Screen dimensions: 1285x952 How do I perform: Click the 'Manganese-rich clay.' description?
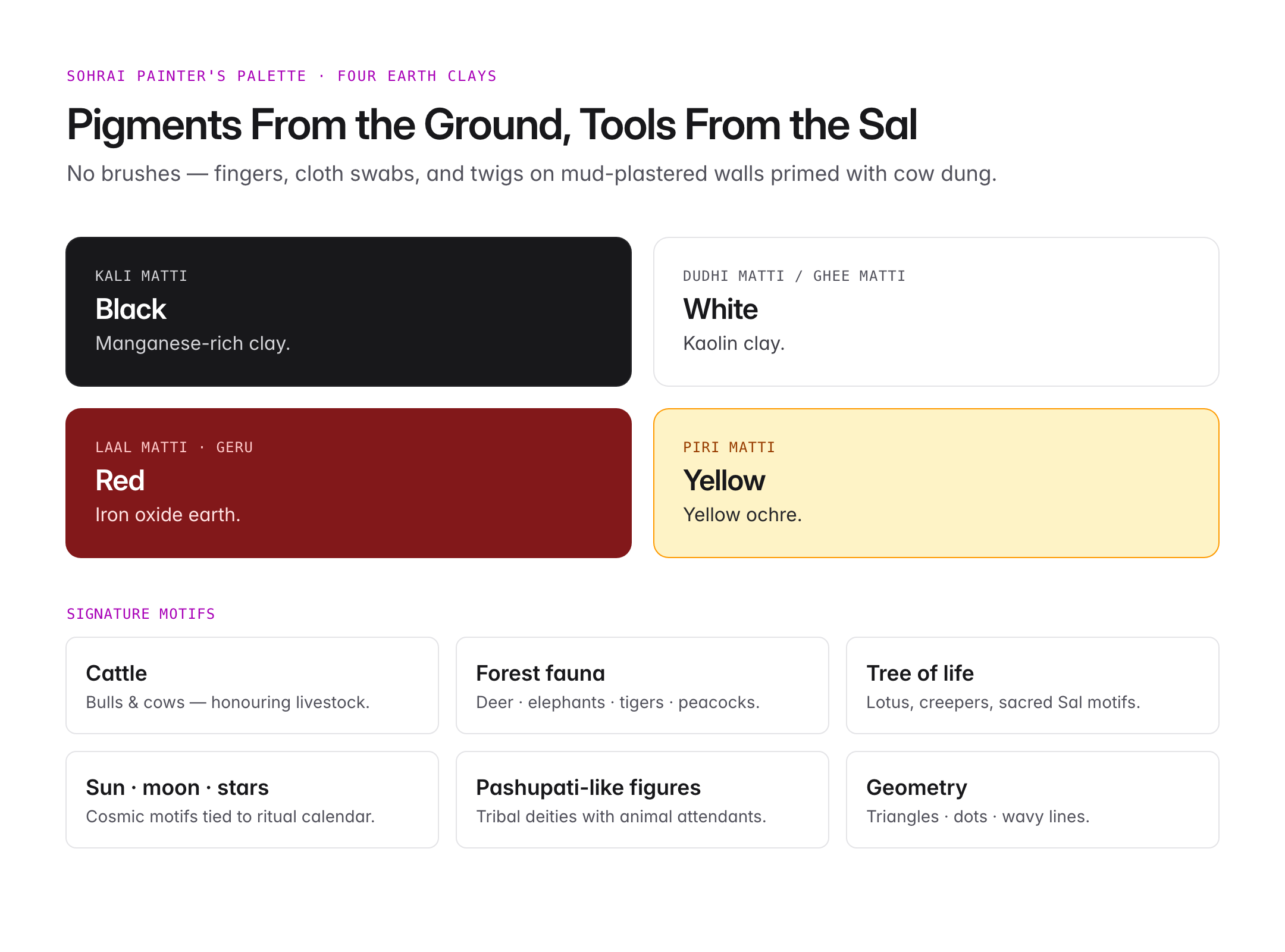click(x=193, y=344)
